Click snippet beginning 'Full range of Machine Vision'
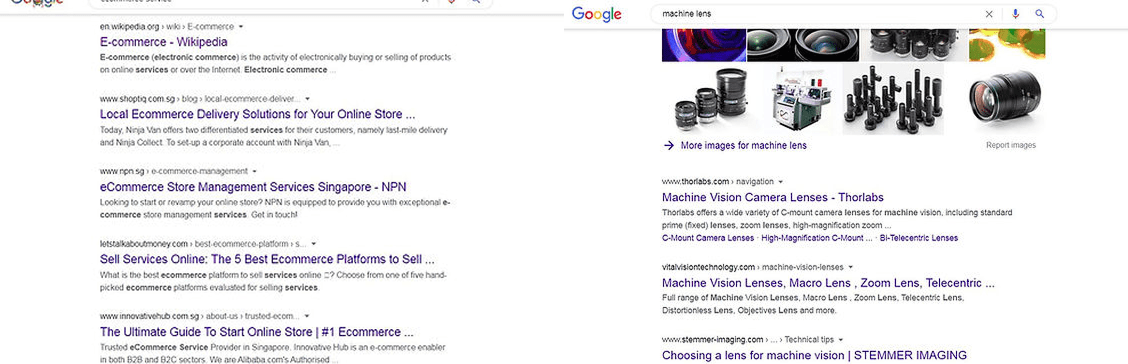1128x364 pixels. coord(812,304)
